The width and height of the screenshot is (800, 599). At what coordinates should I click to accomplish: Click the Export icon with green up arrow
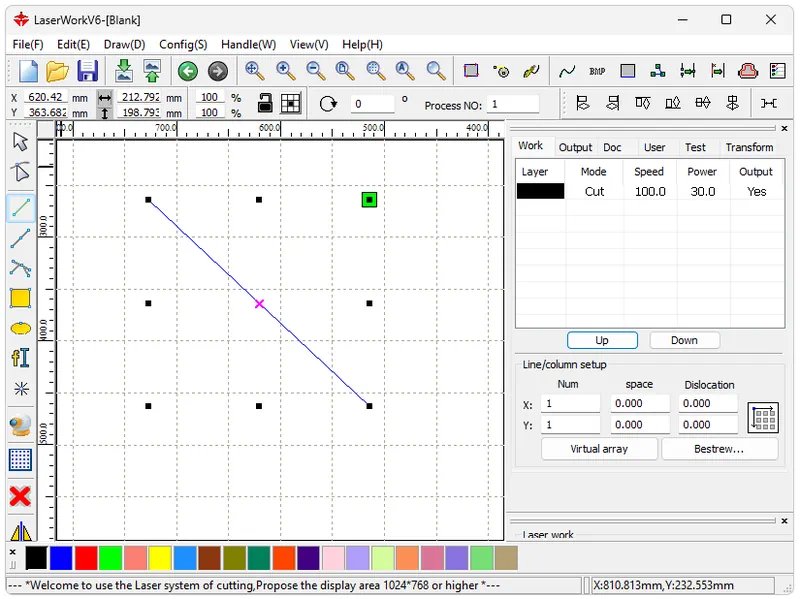pyautogui.click(x=152, y=71)
